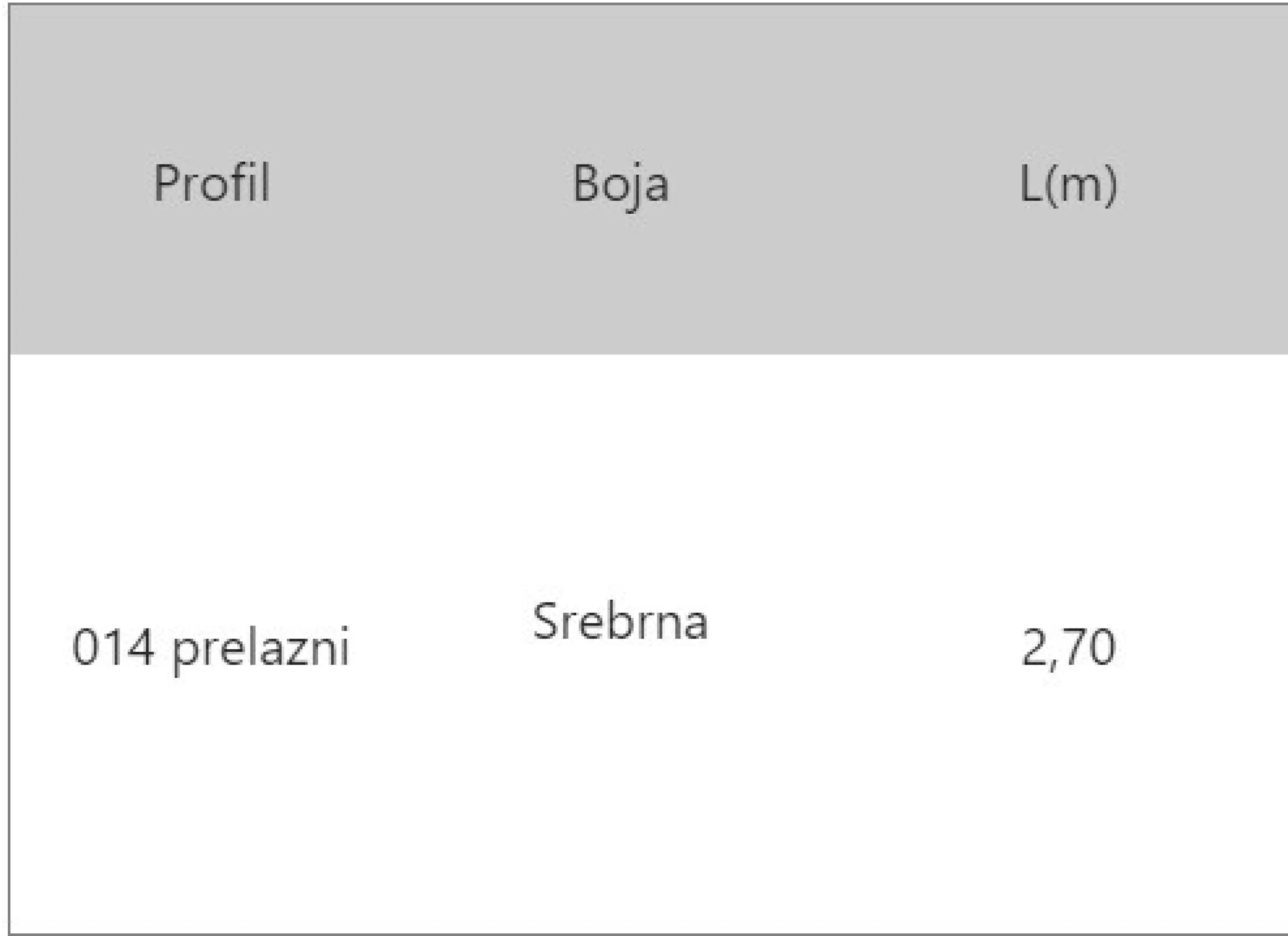Sort table by Profil heading
The image size is (1288, 936).
212,183
